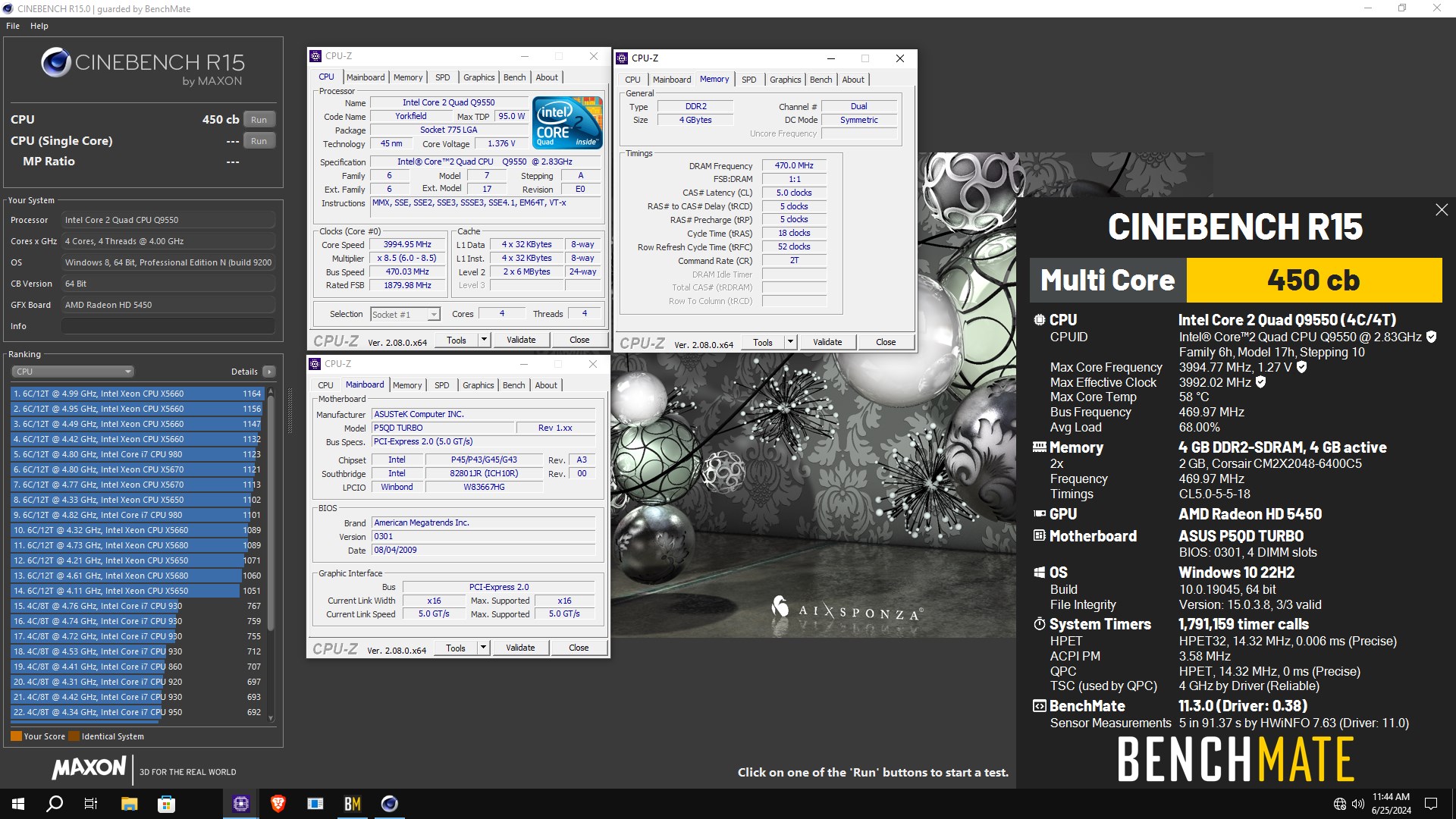Switch to Mainboard tab in CPU window

click(366, 77)
